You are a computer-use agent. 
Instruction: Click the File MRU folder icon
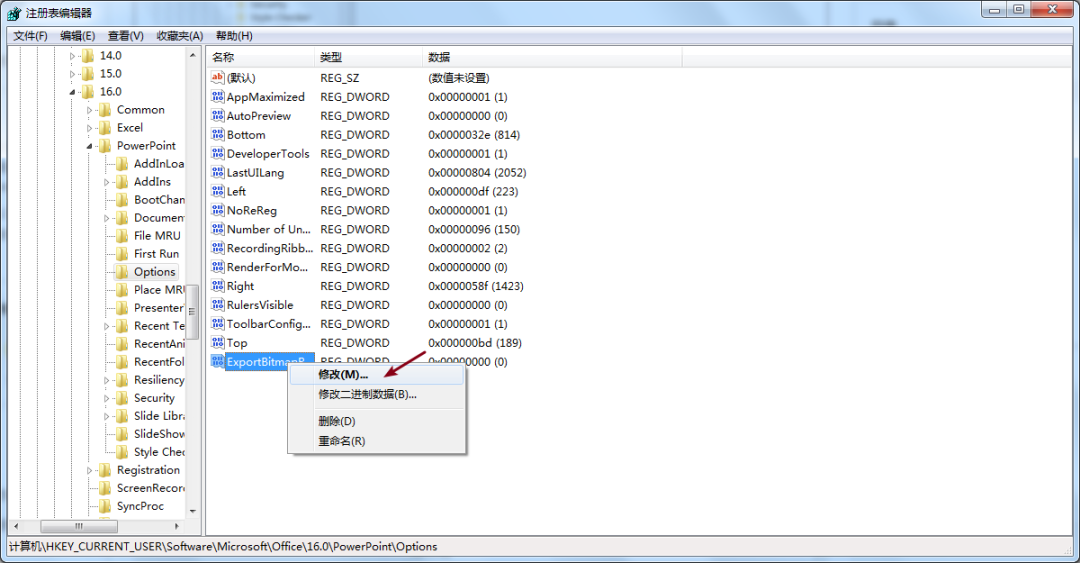click(122, 236)
